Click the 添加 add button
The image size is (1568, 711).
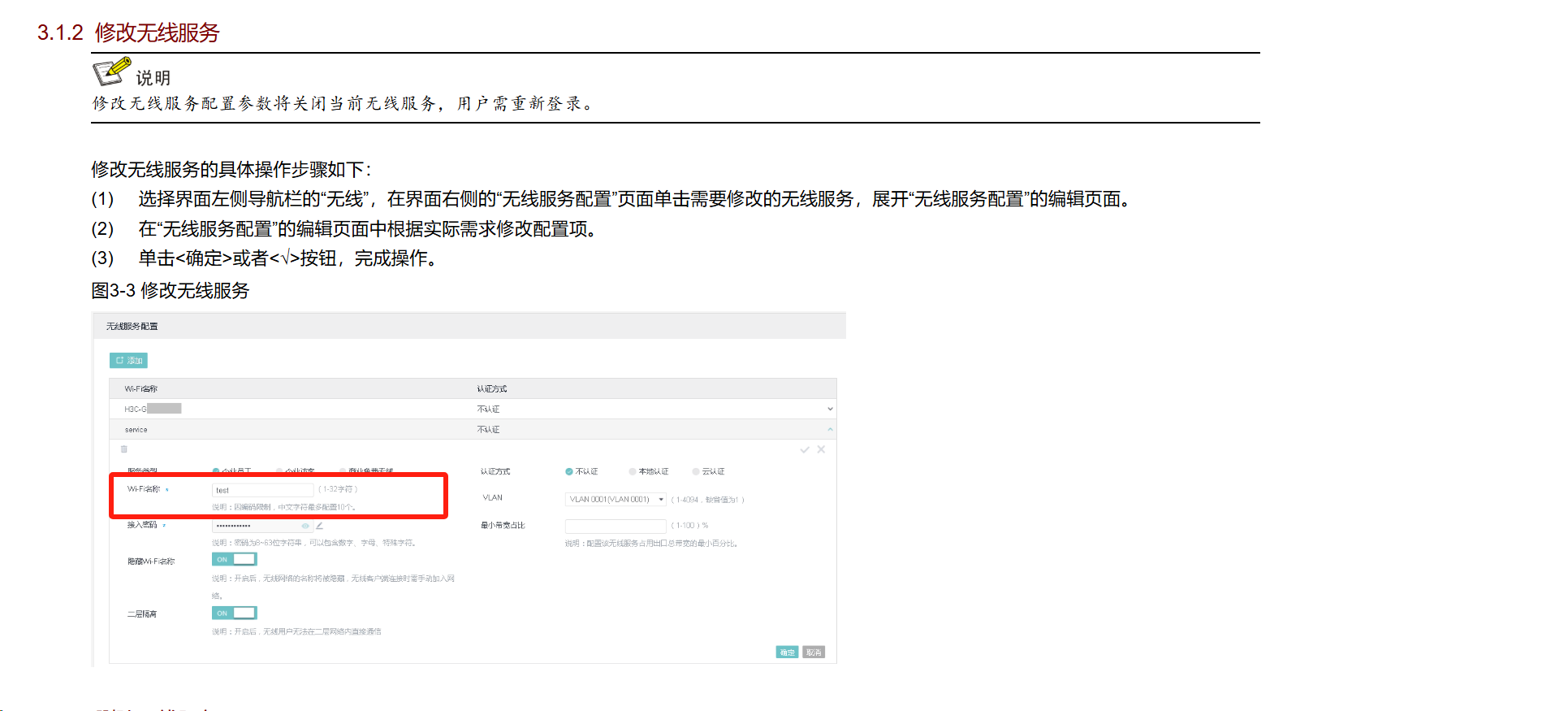pyautogui.click(x=128, y=360)
